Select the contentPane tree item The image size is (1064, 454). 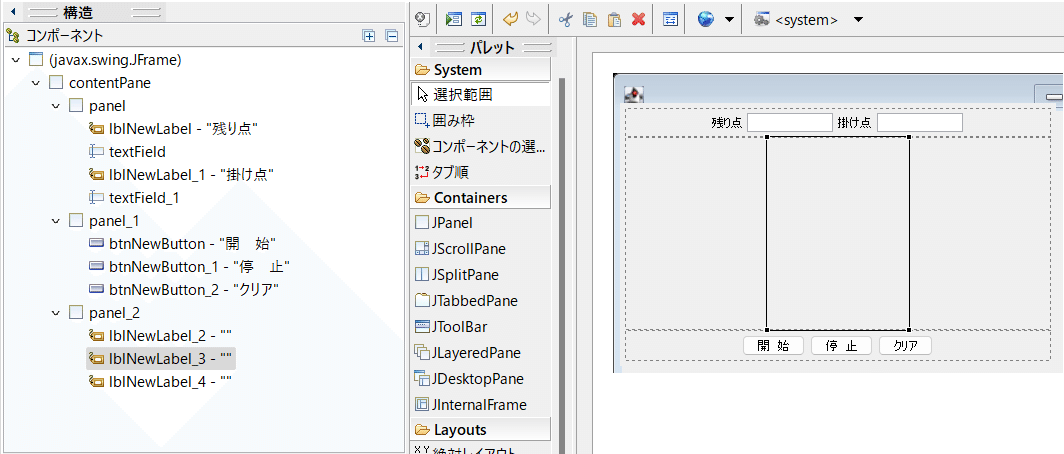coord(100,83)
